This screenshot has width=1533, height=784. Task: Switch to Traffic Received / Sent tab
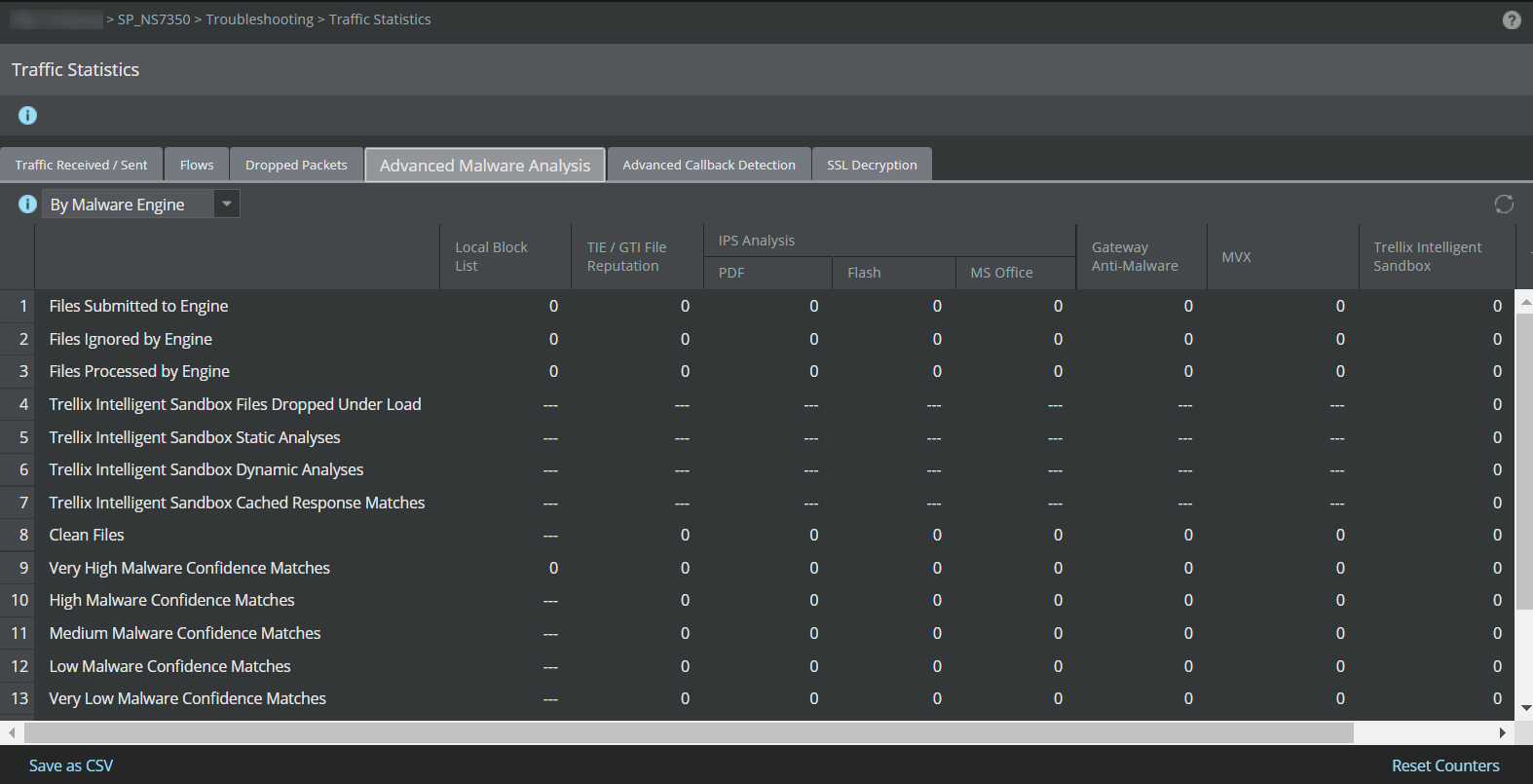tap(82, 165)
